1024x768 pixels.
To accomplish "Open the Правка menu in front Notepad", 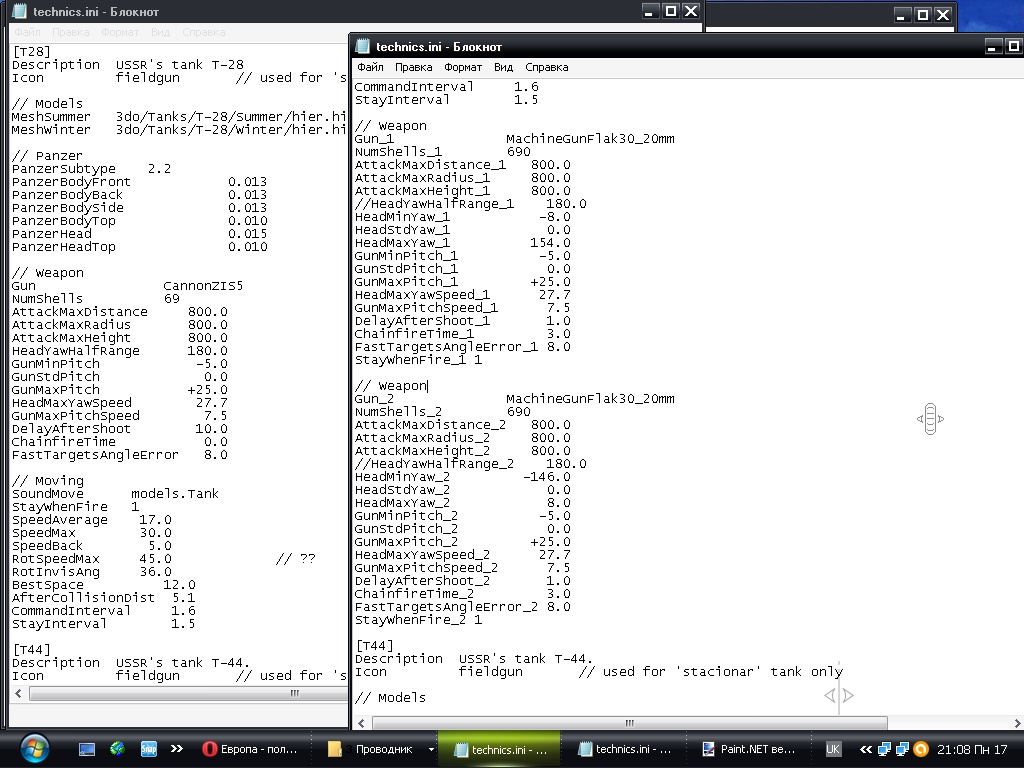I will point(413,67).
